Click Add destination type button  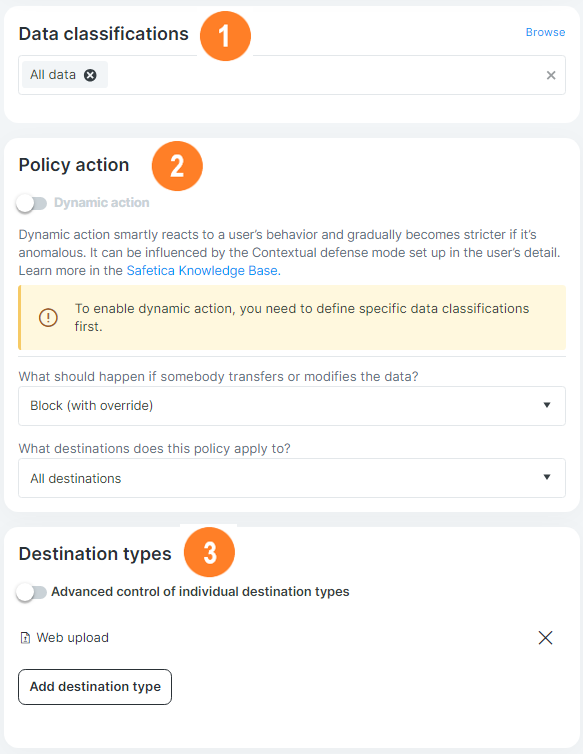[95, 687]
